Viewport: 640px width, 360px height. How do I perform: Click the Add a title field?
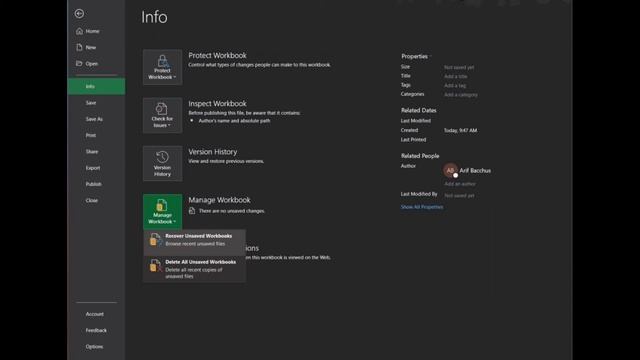[x=456, y=76]
